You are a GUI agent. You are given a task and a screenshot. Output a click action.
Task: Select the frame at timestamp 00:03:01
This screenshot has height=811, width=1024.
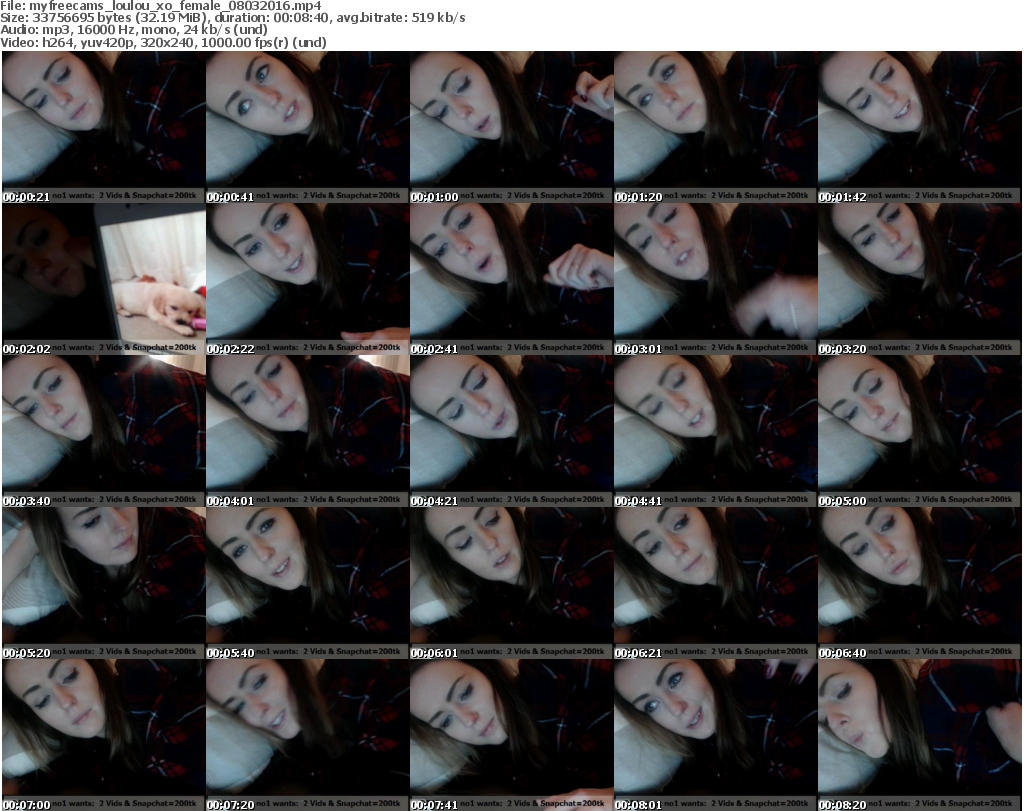point(715,279)
